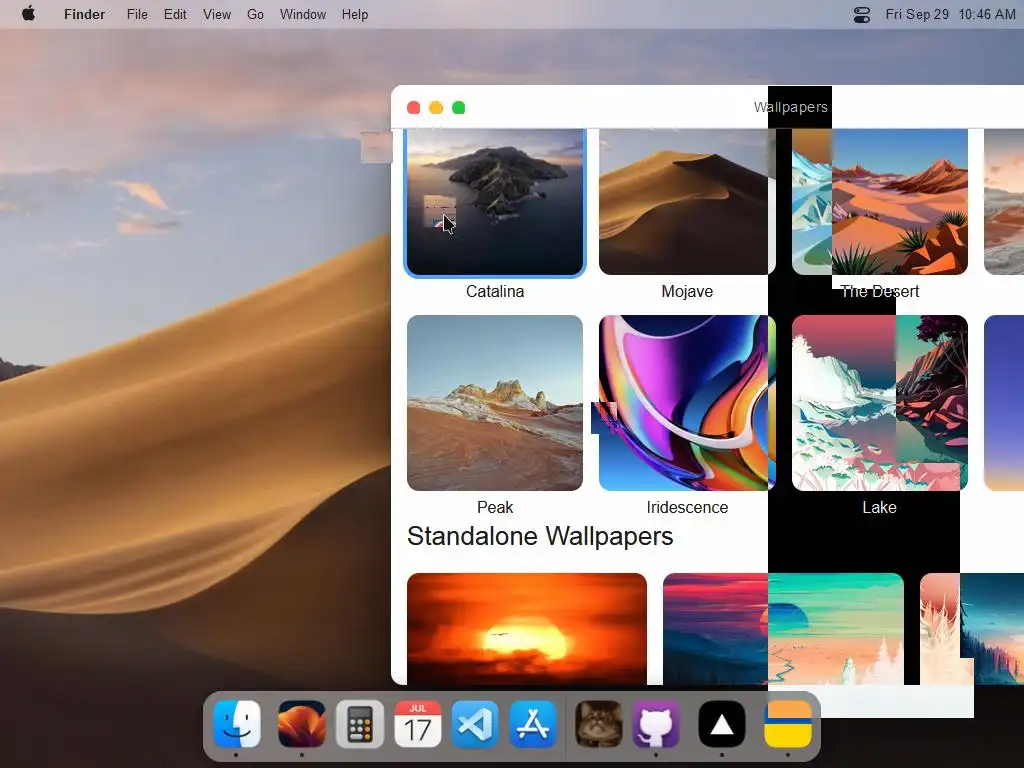Viewport: 1024px width, 768px height.
Task: Minimize the Wallpapers window
Action: [x=436, y=108]
